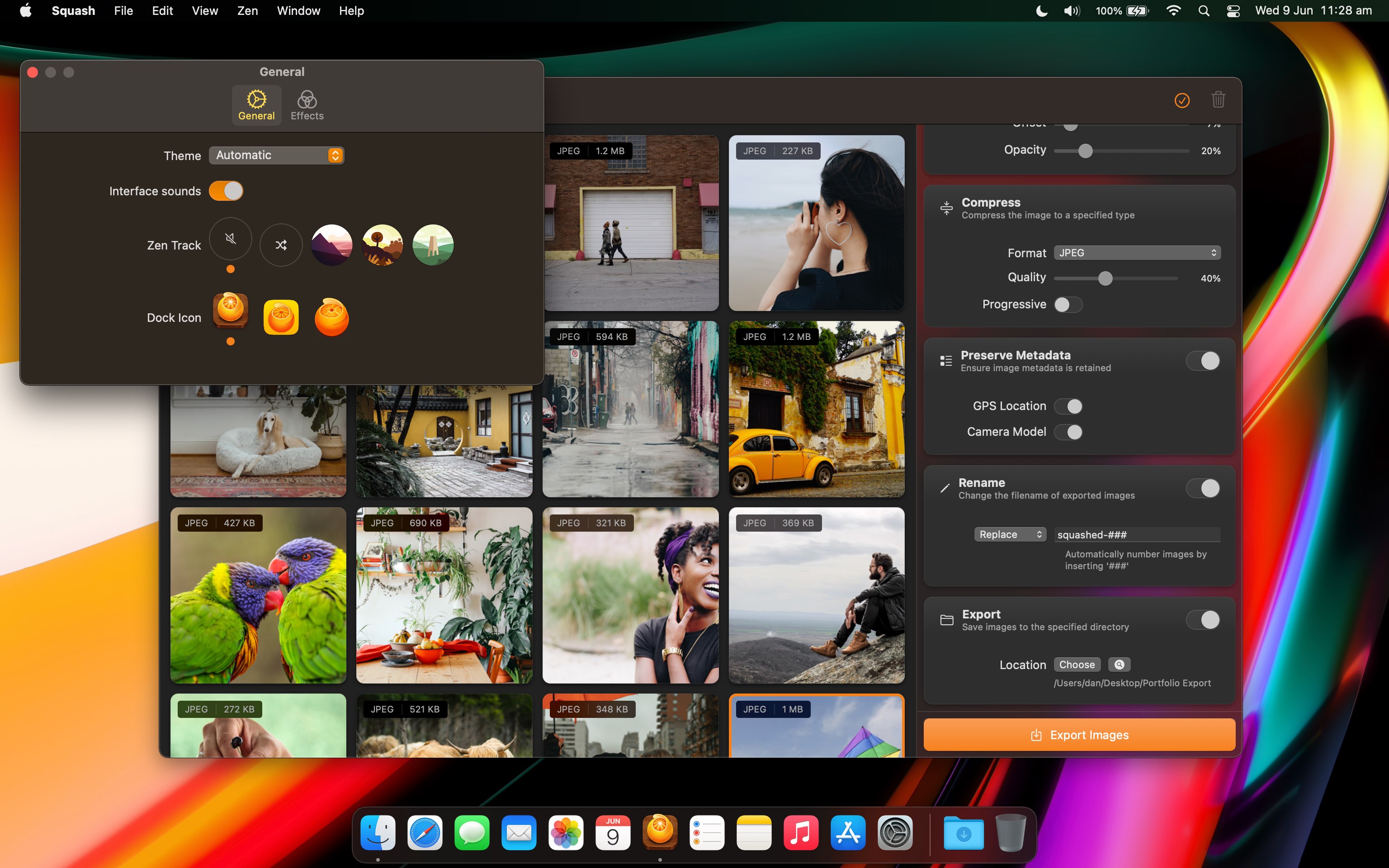
Task: Select the plants and kitchen photo 690 KB
Action: (444, 595)
